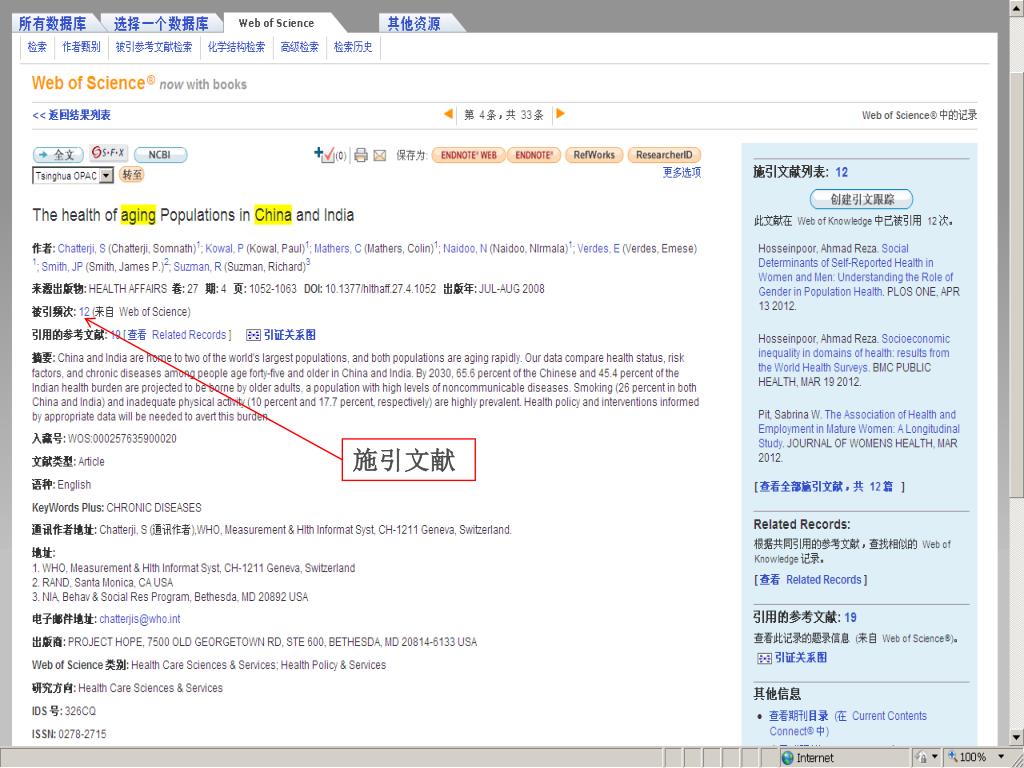Open sidebar cited references count 19
The width and height of the screenshot is (1024, 768).
coord(850,618)
